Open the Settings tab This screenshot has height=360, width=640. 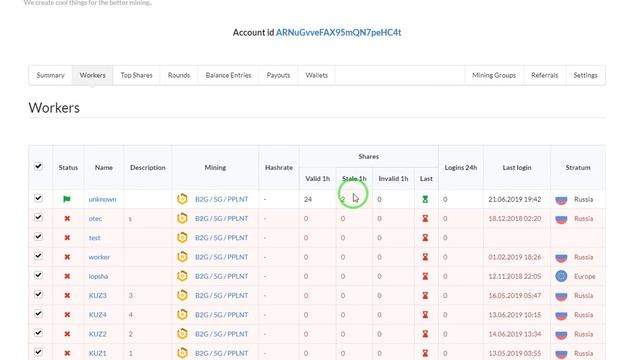pyautogui.click(x=585, y=75)
